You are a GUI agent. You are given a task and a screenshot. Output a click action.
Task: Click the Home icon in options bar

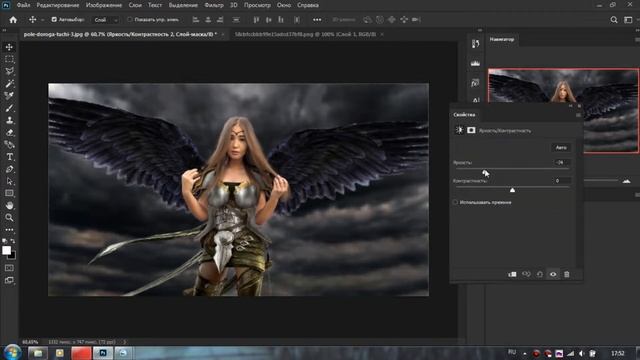pyautogui.click(x=13, y=20)
